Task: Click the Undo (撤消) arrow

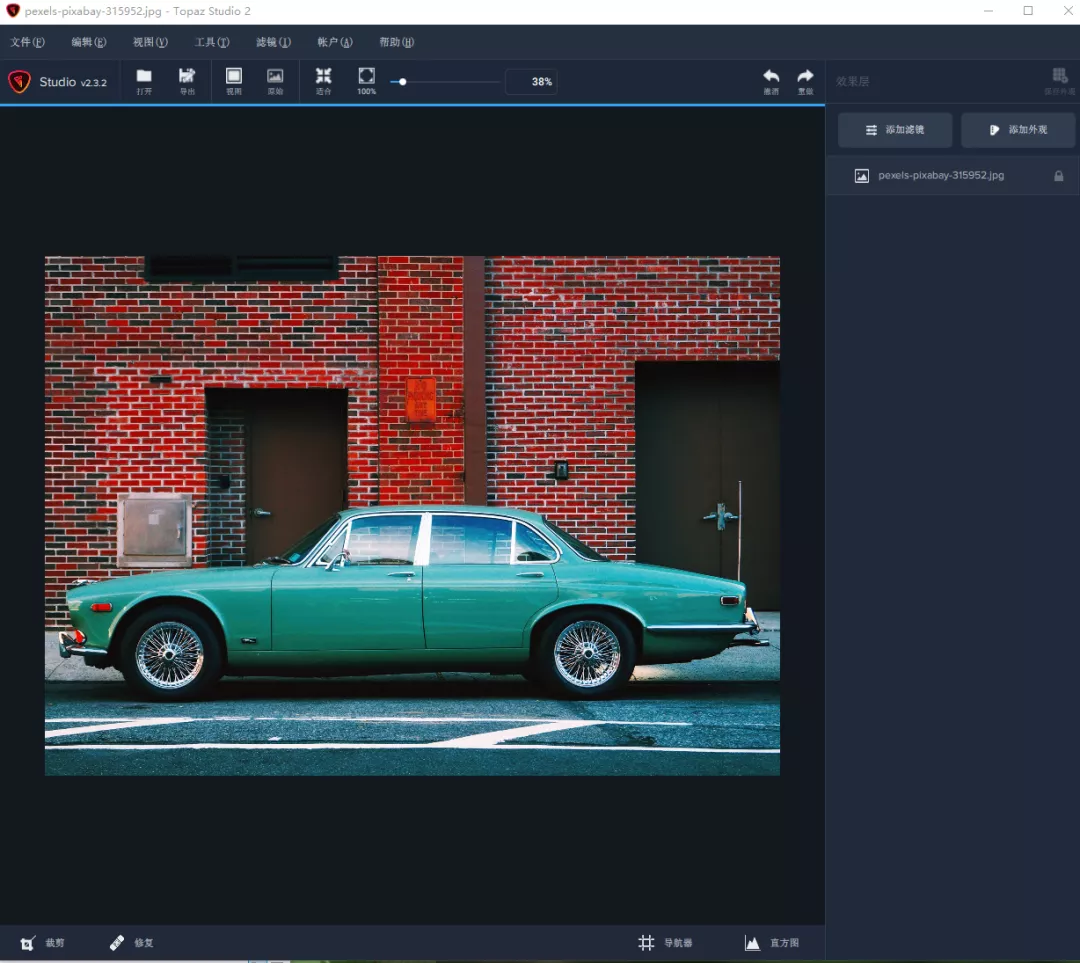Action: (x=771, y=80)
